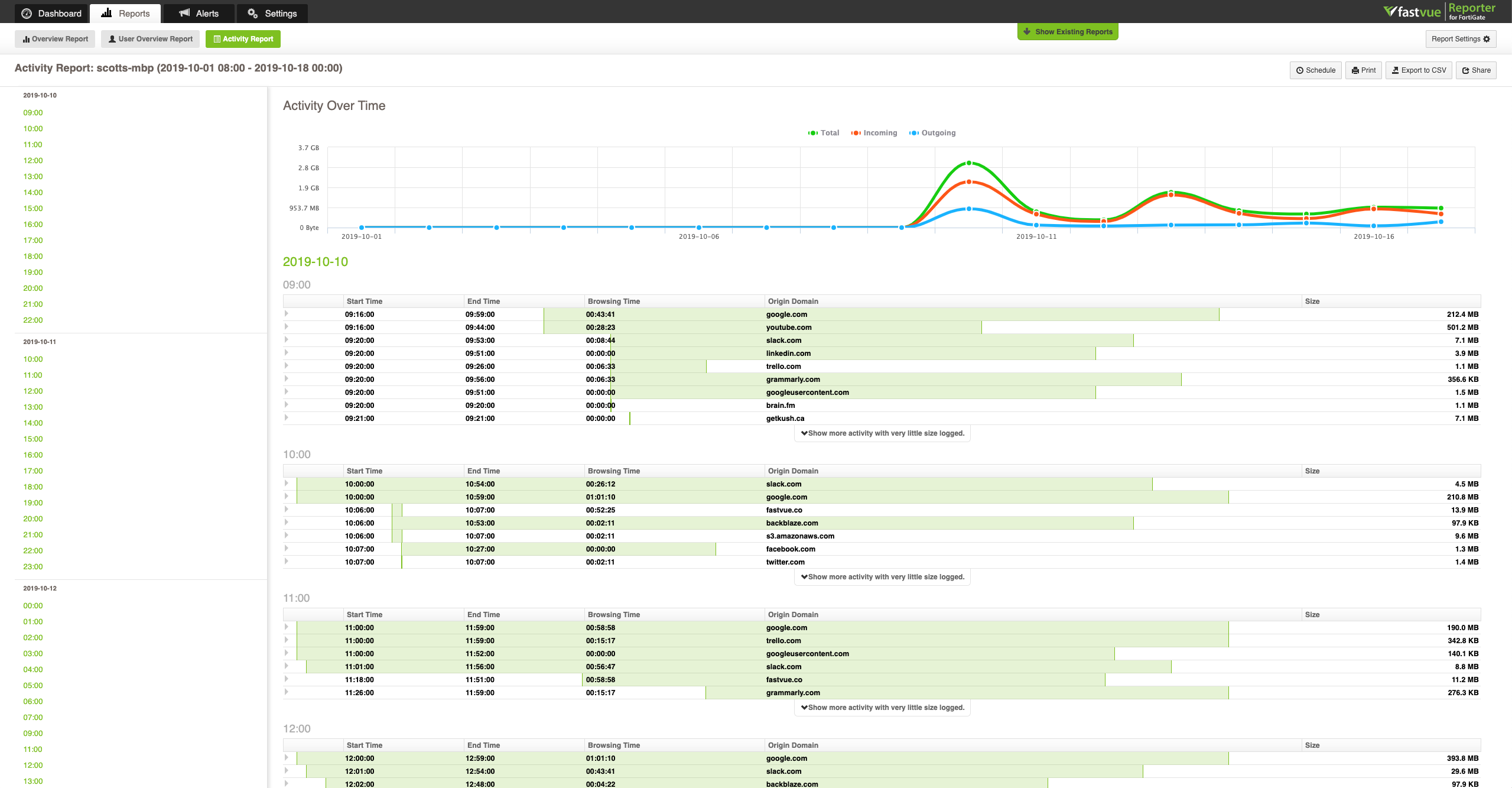The width and height of the screenshot is (1512, 788).
Task: Toggle the Total series in the chart legend
Action: tap(824, 132)
